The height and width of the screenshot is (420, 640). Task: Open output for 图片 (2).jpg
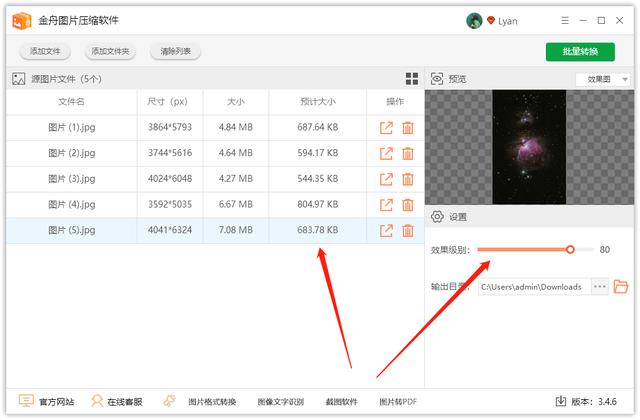pos(386,153)
